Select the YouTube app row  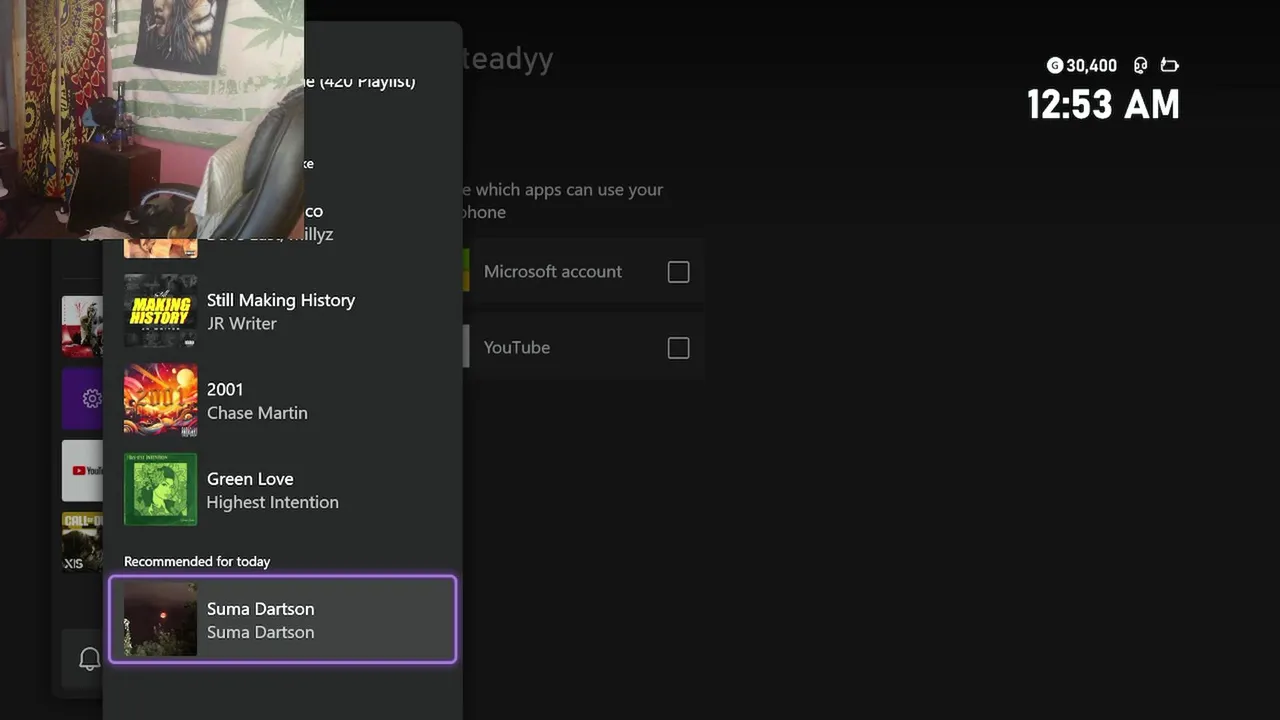pos(583,347)
